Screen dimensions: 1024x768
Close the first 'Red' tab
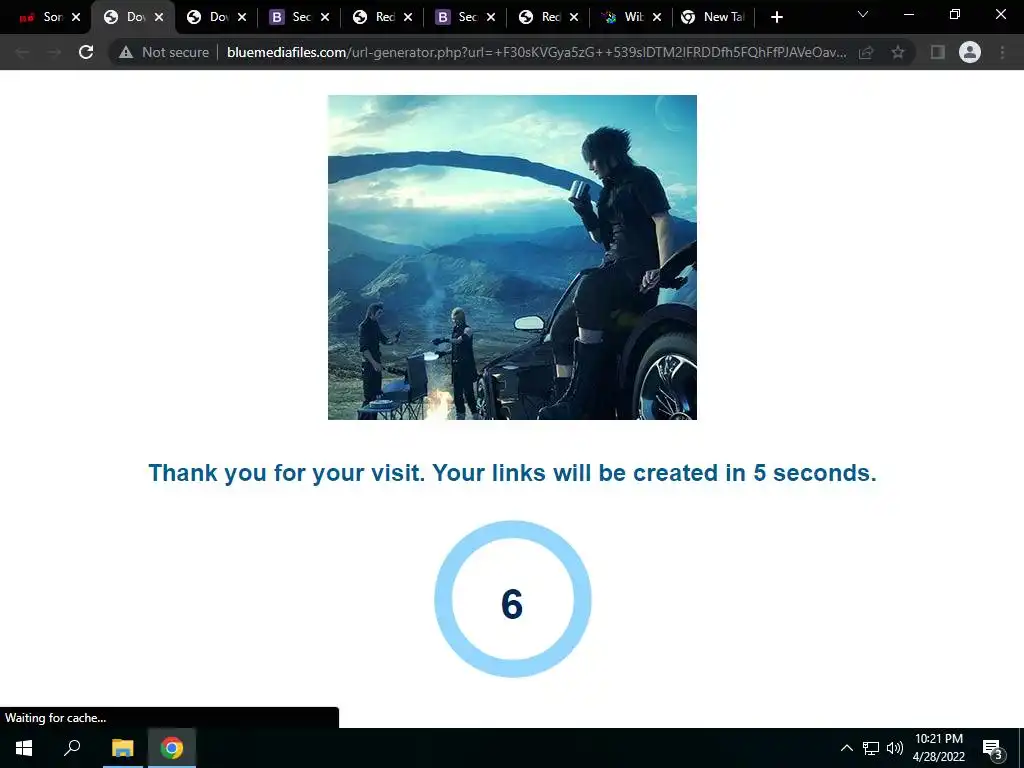[x=408, y=18]
